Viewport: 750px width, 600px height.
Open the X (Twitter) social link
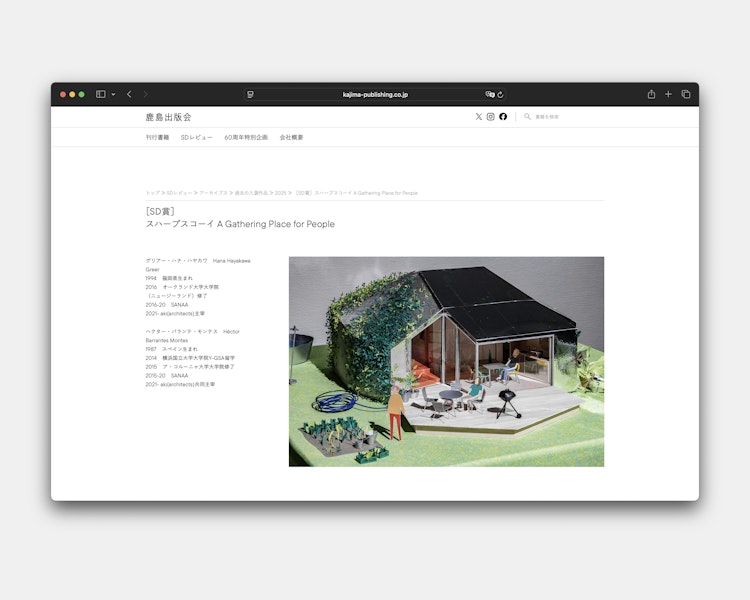[x=478, y=117]
